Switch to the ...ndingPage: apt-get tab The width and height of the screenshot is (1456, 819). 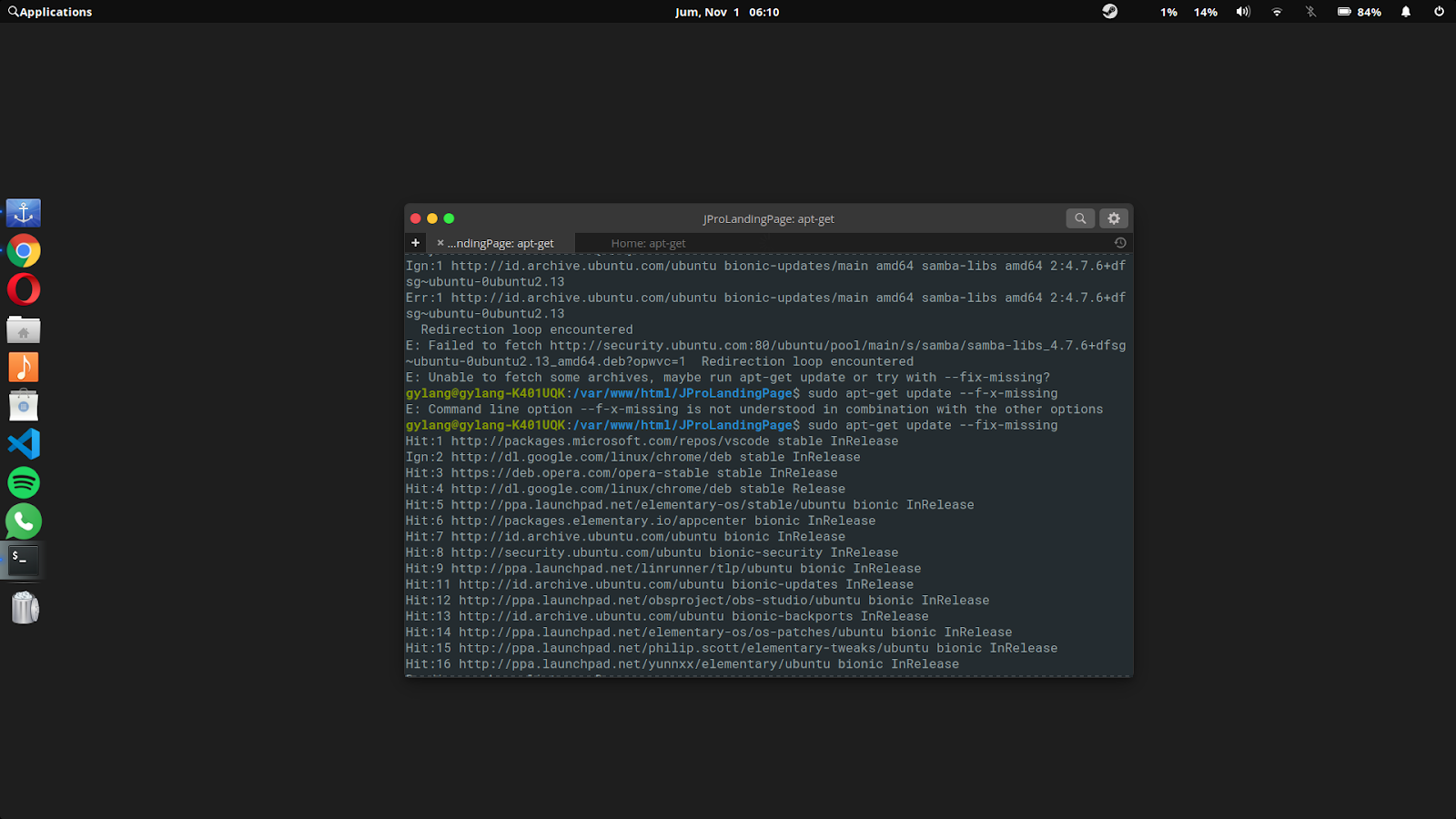tap(500, 243)
